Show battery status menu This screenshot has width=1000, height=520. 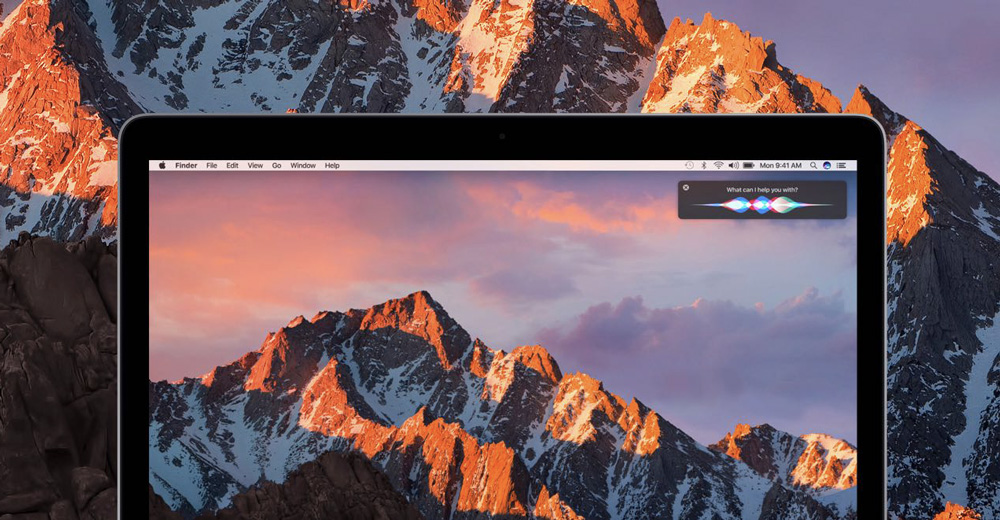749,165
